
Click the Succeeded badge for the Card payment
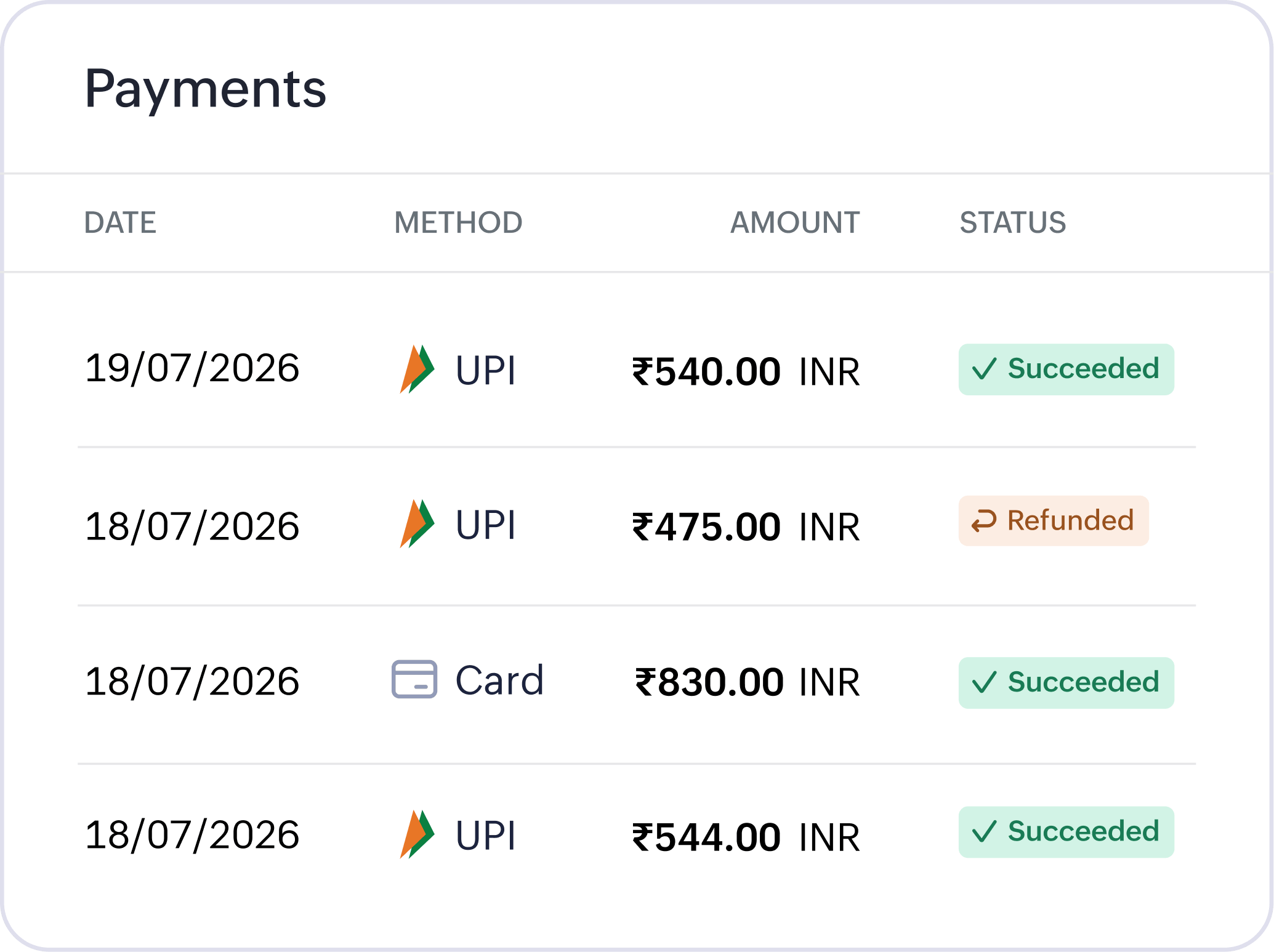(x=1066, y=683)
